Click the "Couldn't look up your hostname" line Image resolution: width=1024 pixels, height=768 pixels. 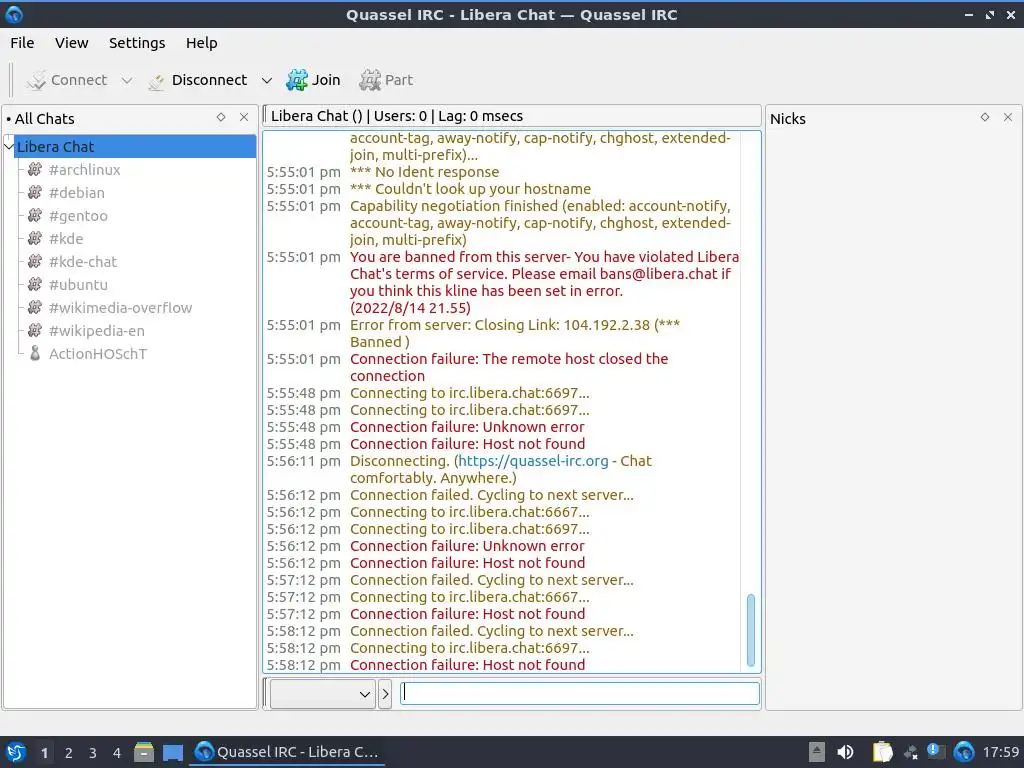pos(470,189)
